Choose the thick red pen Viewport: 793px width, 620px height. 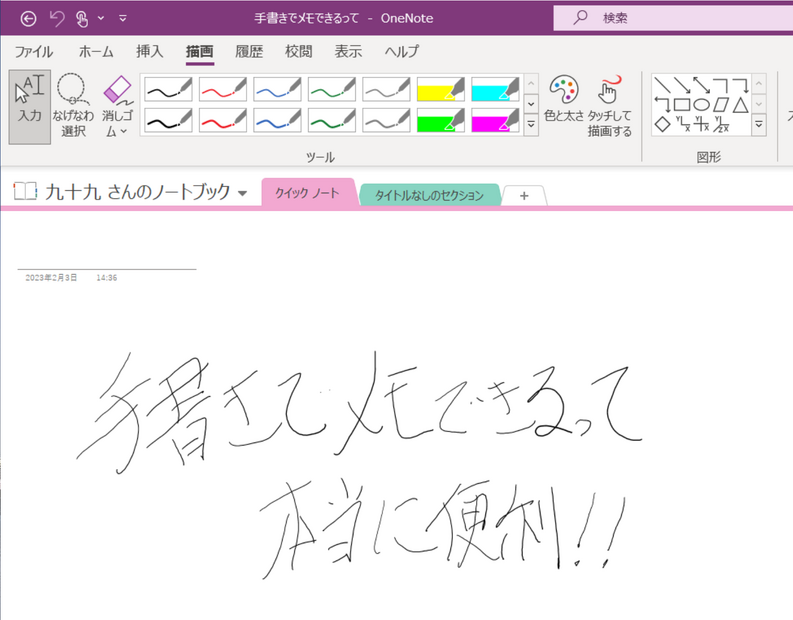coord(223,120)
